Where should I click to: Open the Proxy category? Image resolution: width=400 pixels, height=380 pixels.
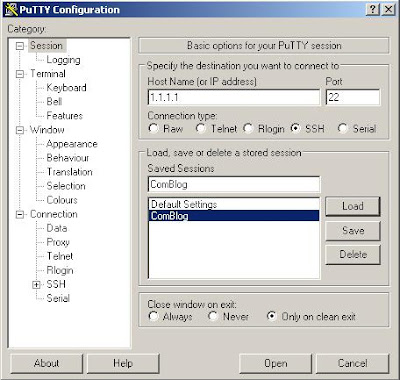[58, 242]
